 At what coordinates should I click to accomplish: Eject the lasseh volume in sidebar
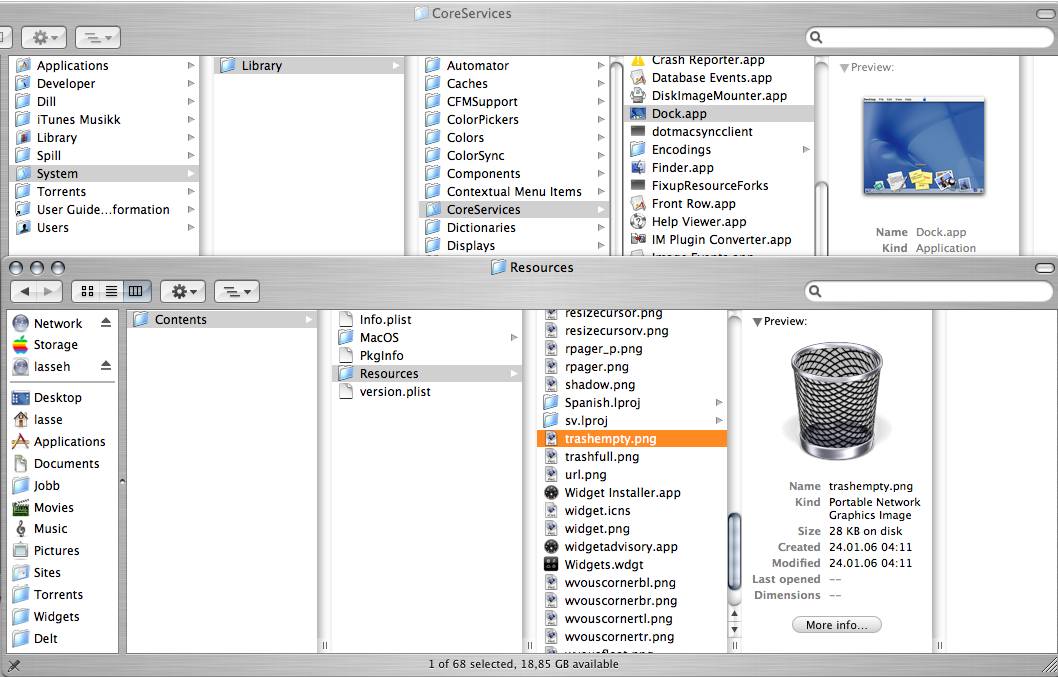106,365
